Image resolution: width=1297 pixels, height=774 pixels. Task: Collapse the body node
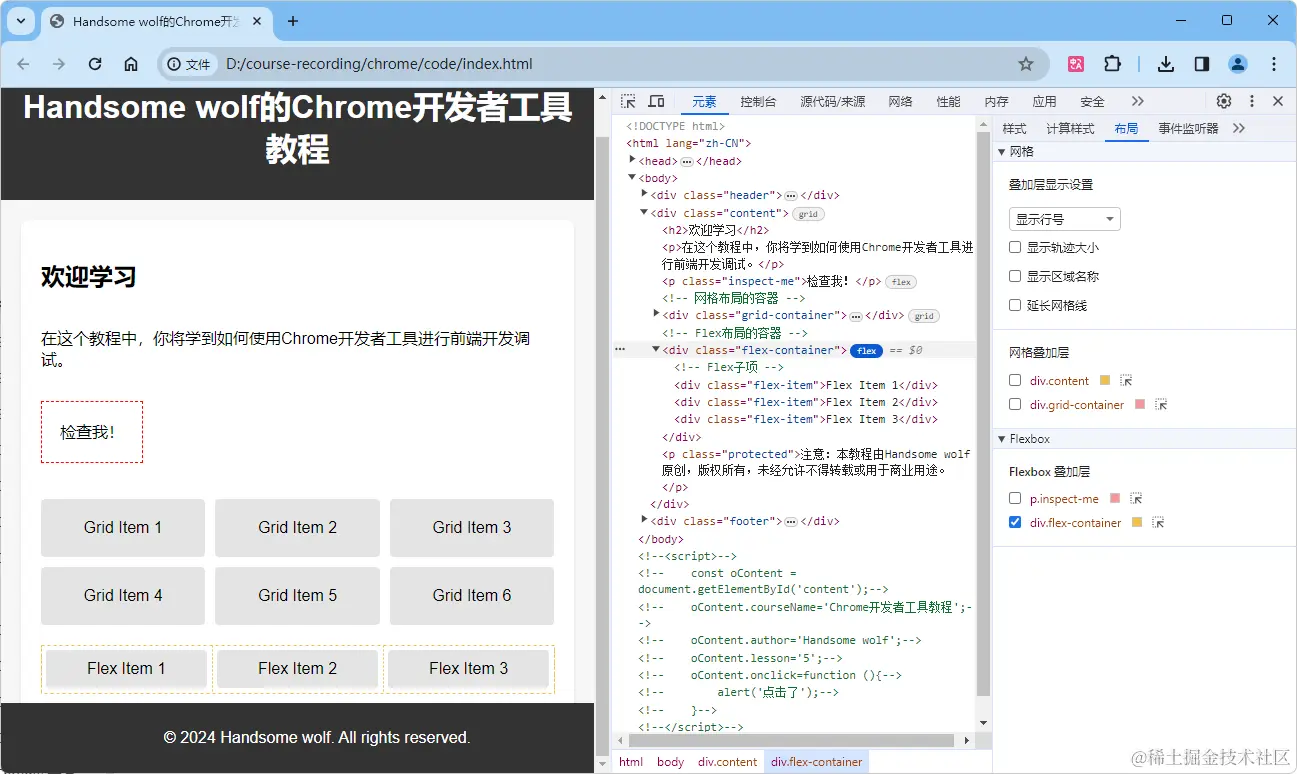[632, 178]
